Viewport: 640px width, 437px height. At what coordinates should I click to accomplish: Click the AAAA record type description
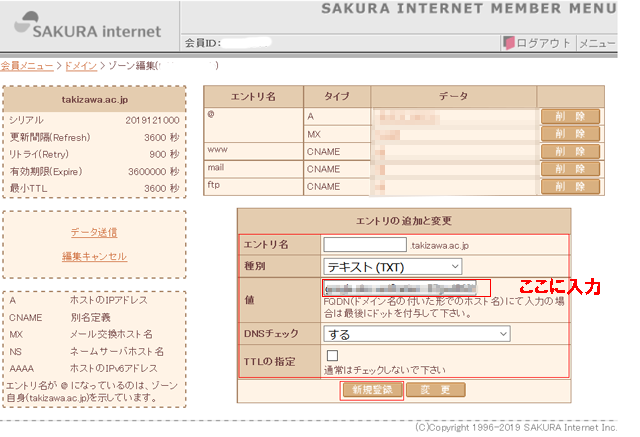(x=113, y=368)
